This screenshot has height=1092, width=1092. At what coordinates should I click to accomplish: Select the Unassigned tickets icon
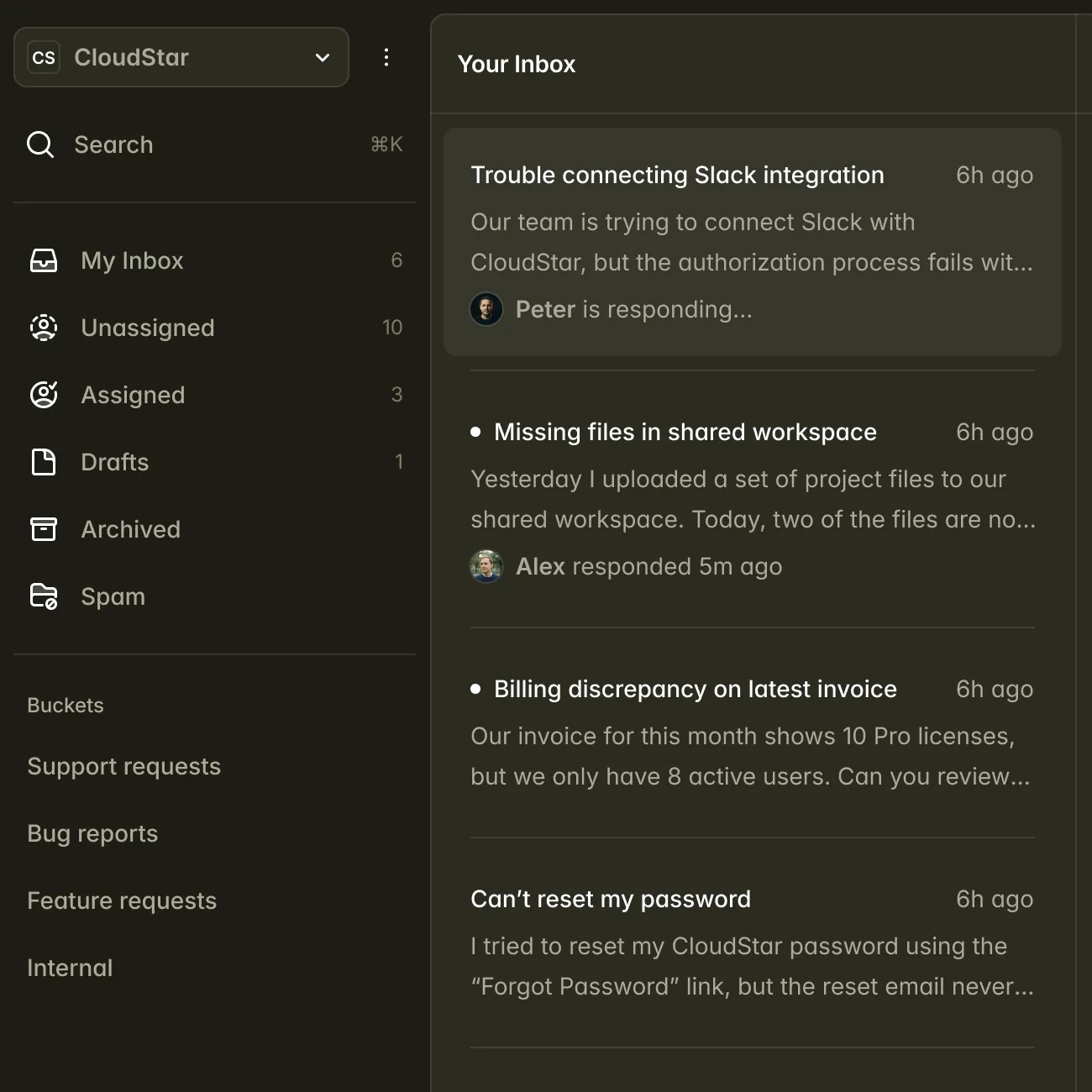tap(43, 328)
